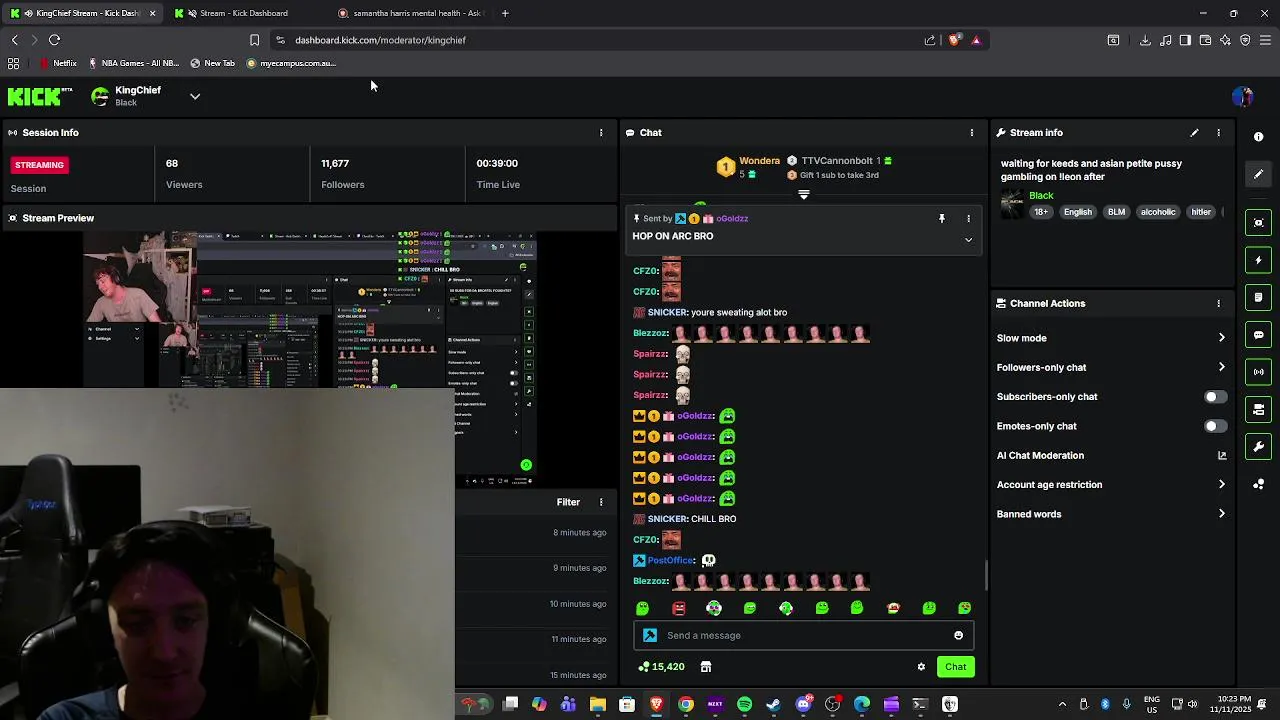Open Stream info panel three-dot menu

point(1218,132)
